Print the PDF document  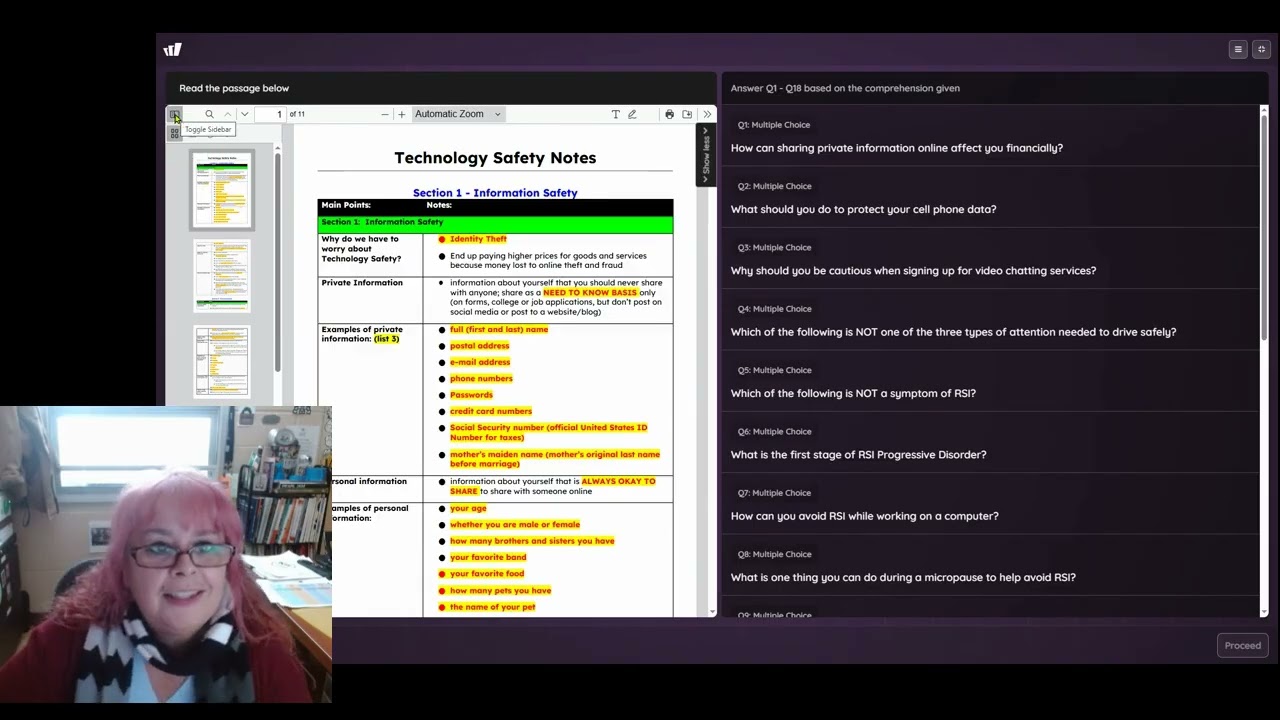tap(670, 114)
